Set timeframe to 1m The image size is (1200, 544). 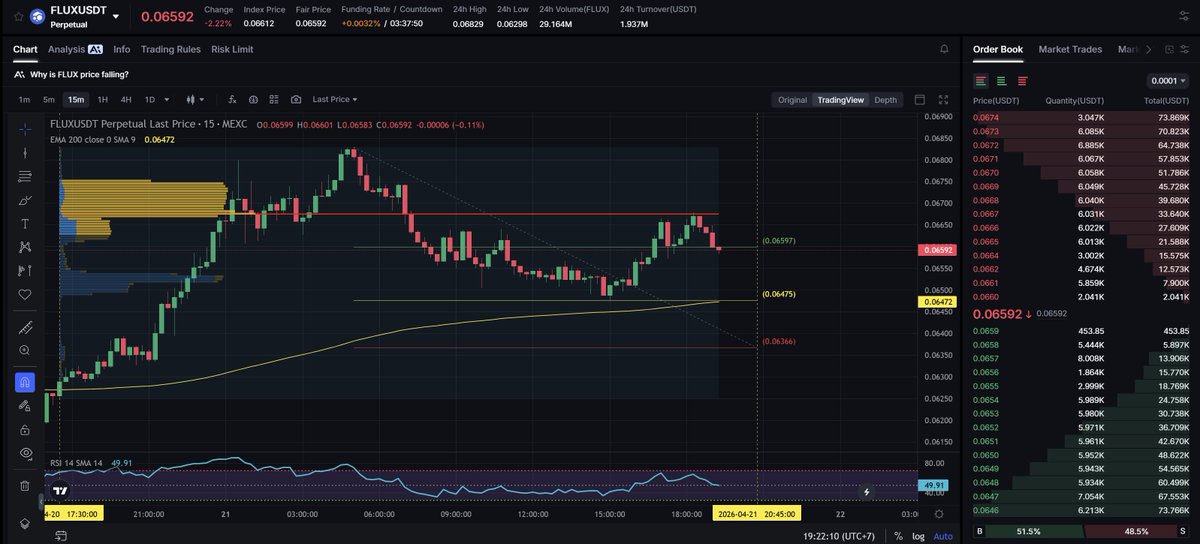(24, 100)
